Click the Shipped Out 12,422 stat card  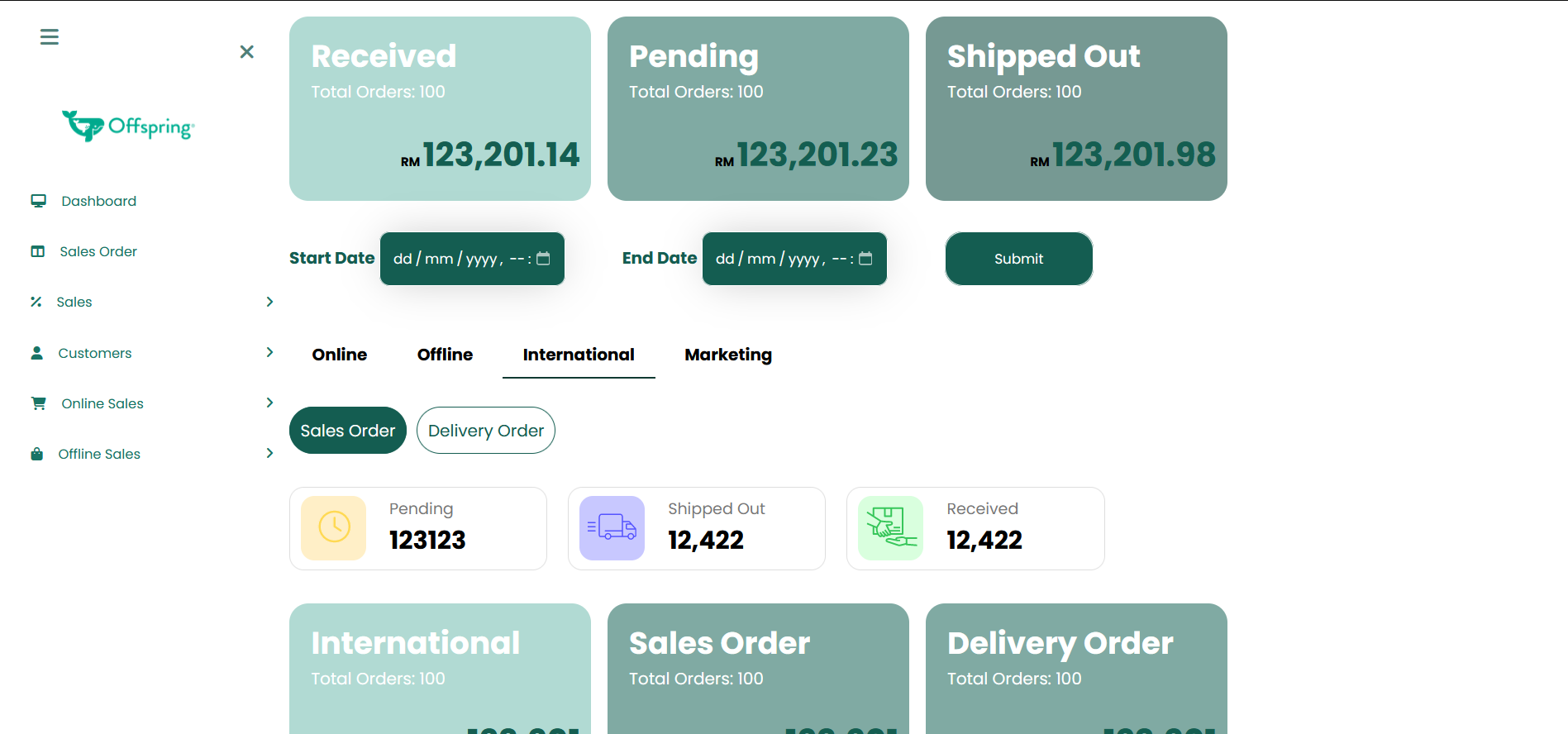pos(697,528)
